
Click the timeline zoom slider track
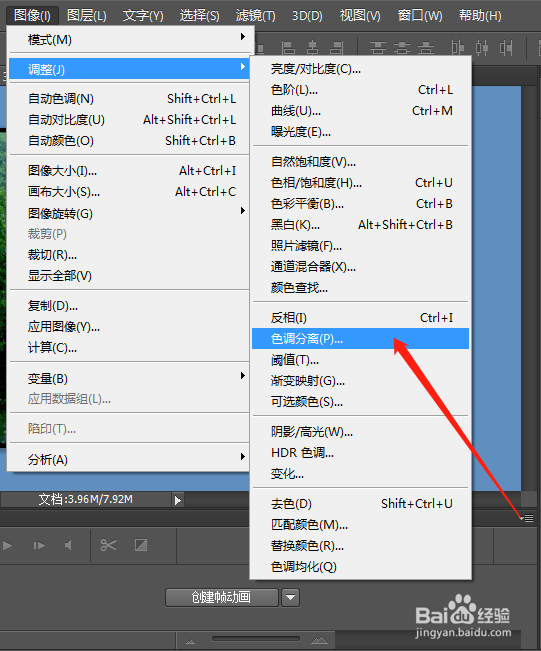click(x=256, y=639)
